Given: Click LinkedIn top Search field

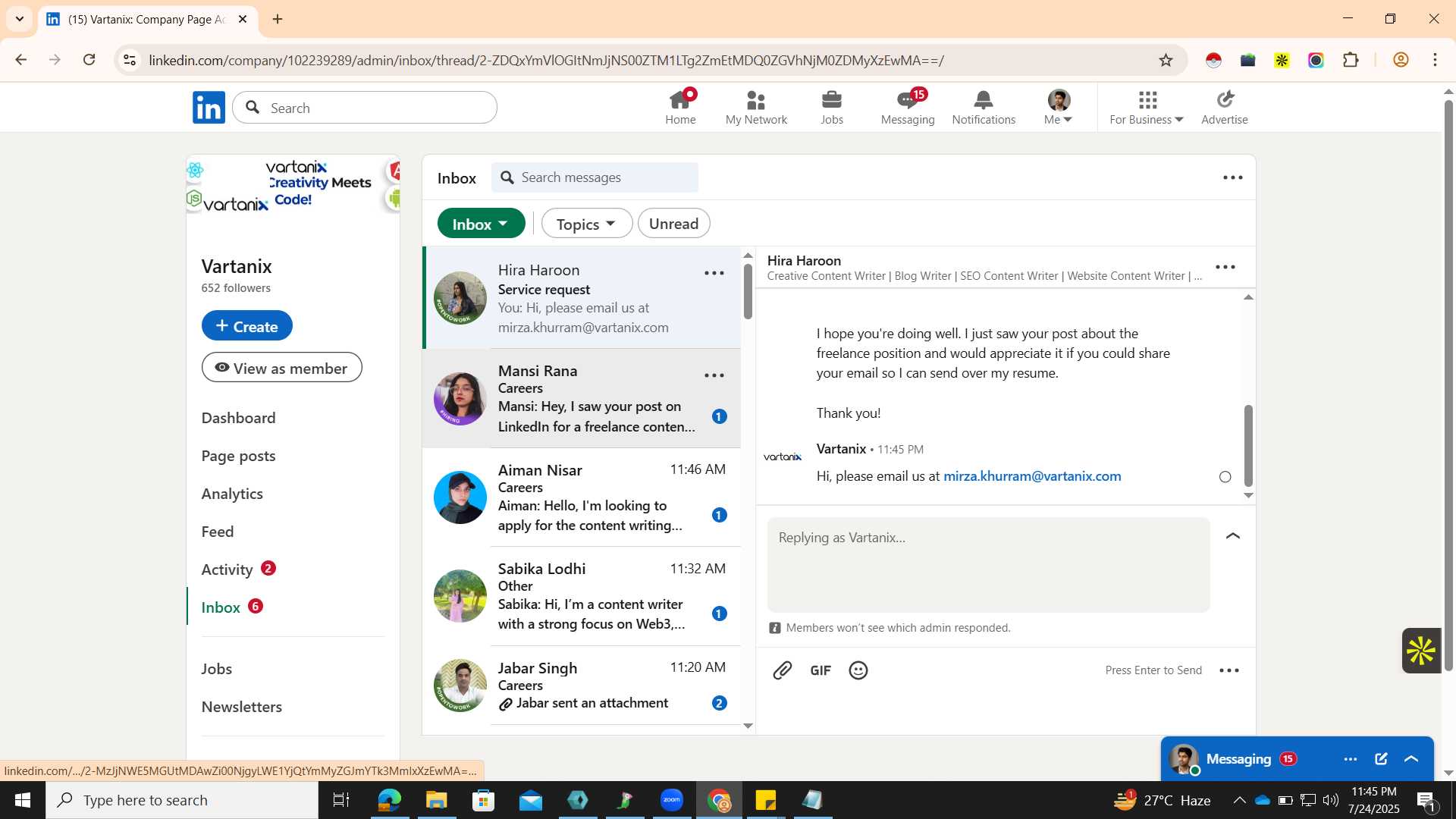Looking at the screenshot, I should (365, 108).
